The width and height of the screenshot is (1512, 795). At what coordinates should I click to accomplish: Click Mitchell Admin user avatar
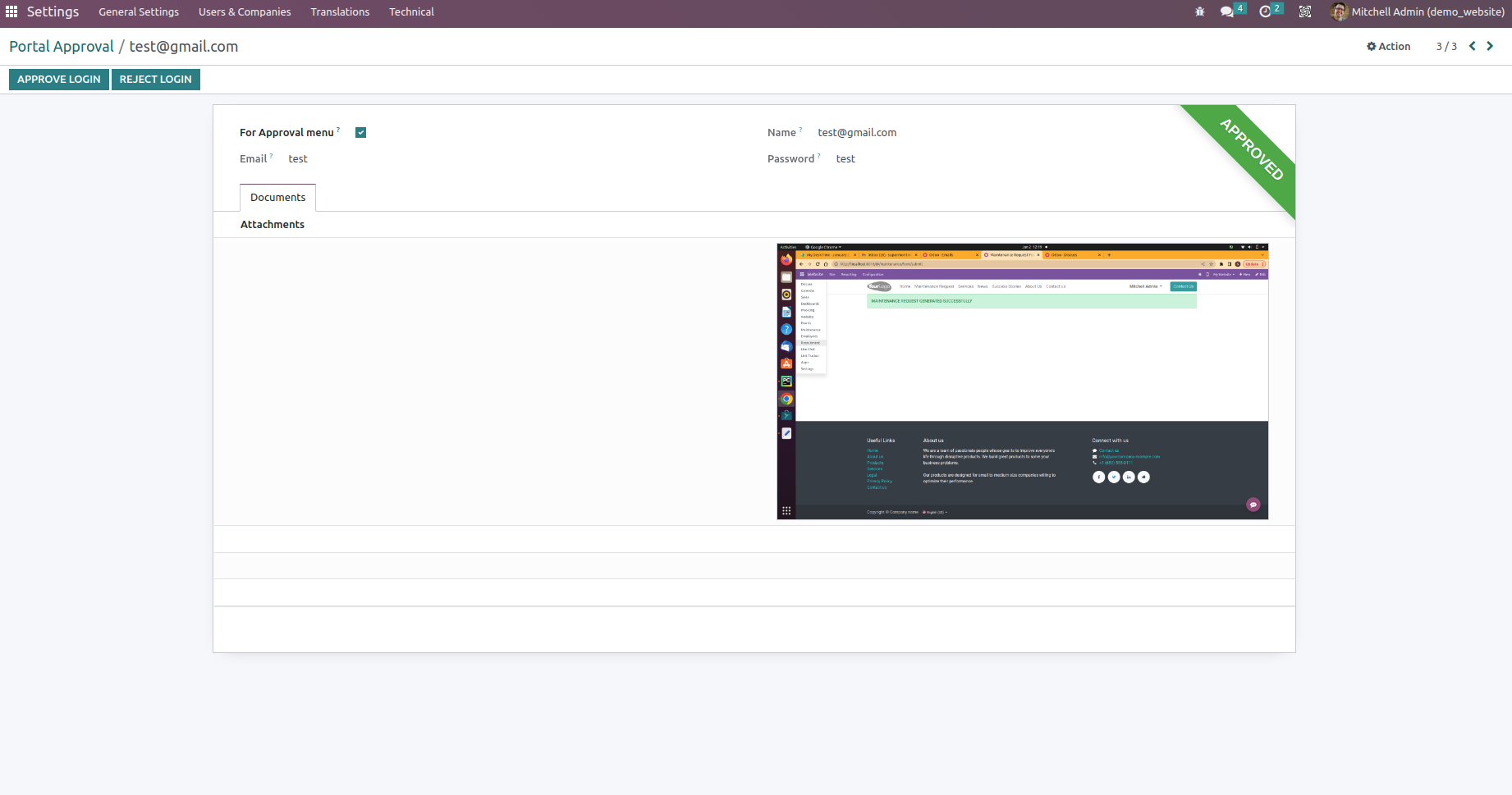pyautogui.click(x=1339, y=11)
